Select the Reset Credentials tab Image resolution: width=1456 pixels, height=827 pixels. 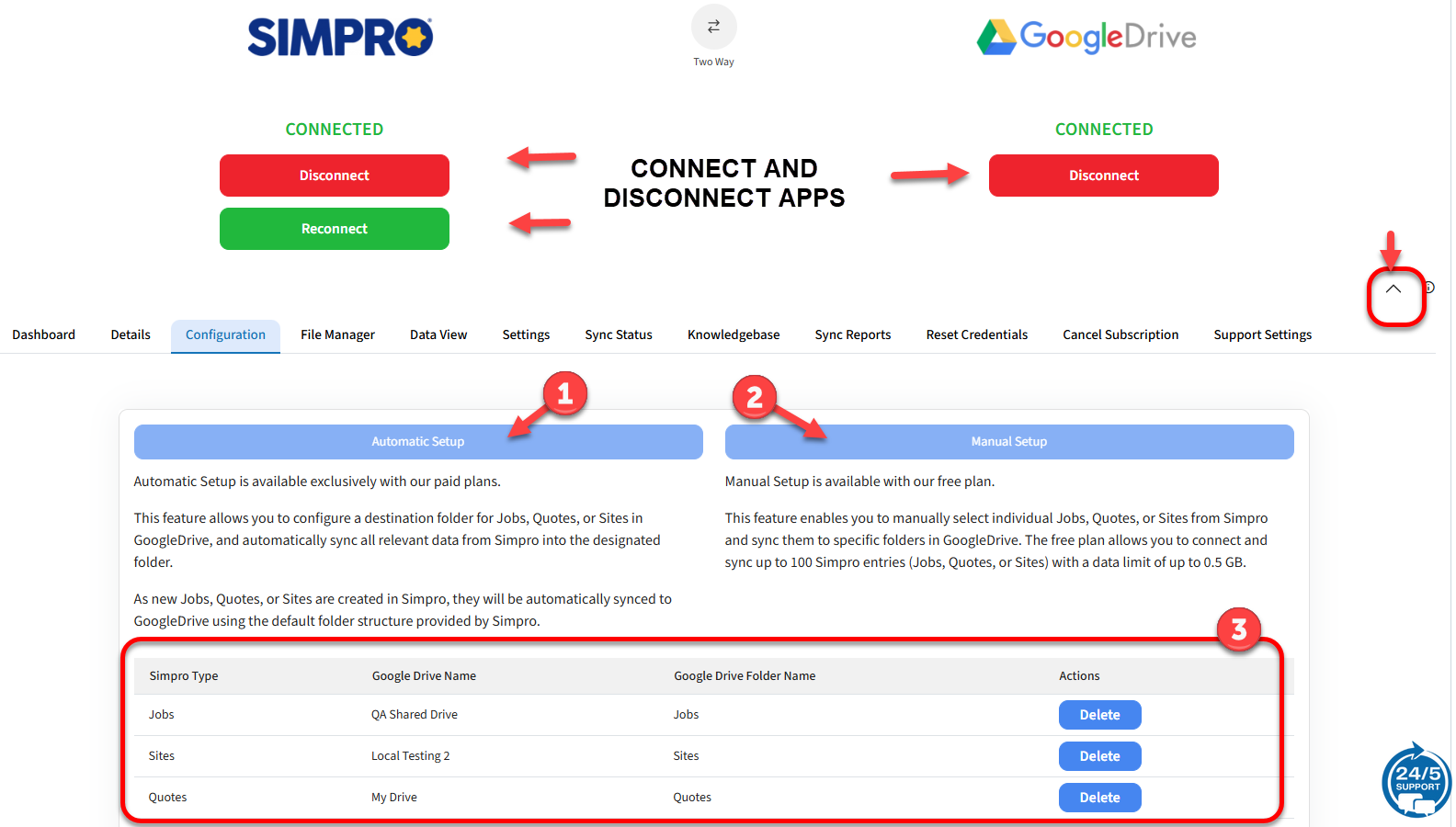976,335
